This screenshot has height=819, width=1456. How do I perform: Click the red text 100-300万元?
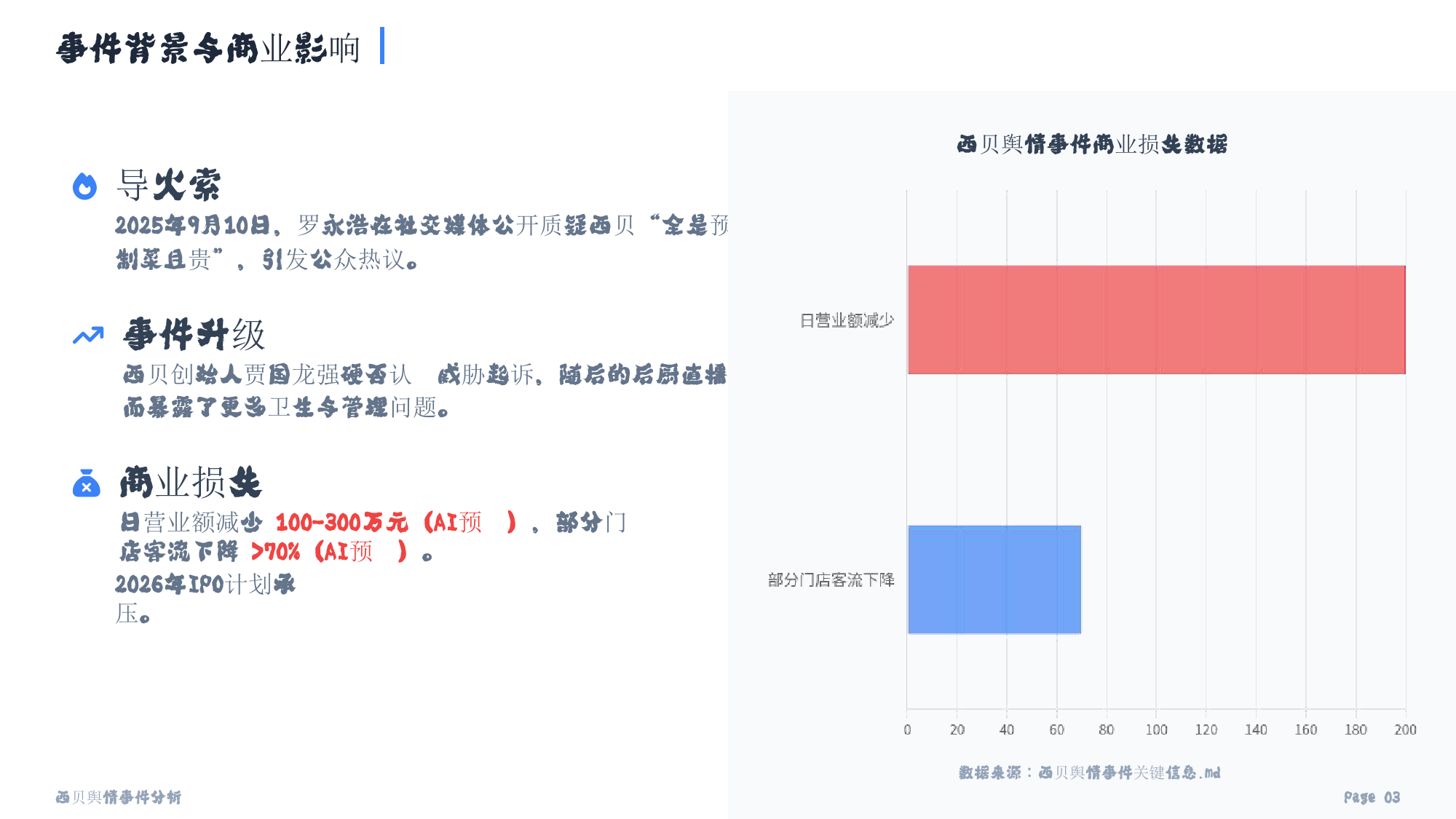point(341,522)
